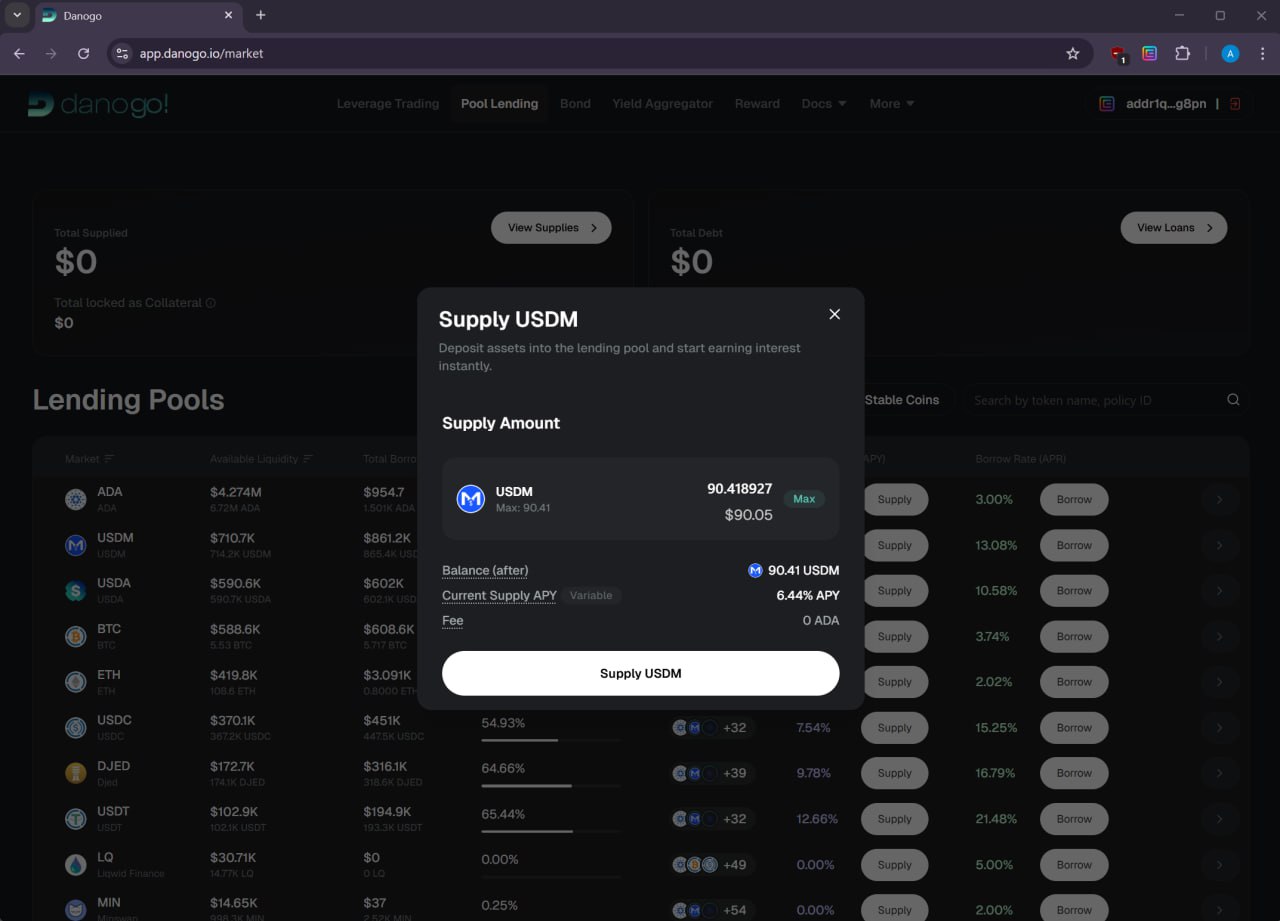Click the Danogo logo

tap(98, 104)
